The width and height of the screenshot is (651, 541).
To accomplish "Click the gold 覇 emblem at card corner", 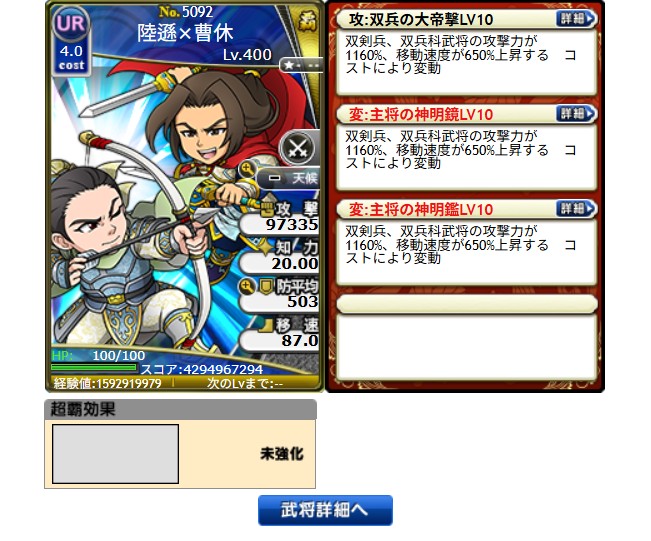I will click(x=308, y=19).
